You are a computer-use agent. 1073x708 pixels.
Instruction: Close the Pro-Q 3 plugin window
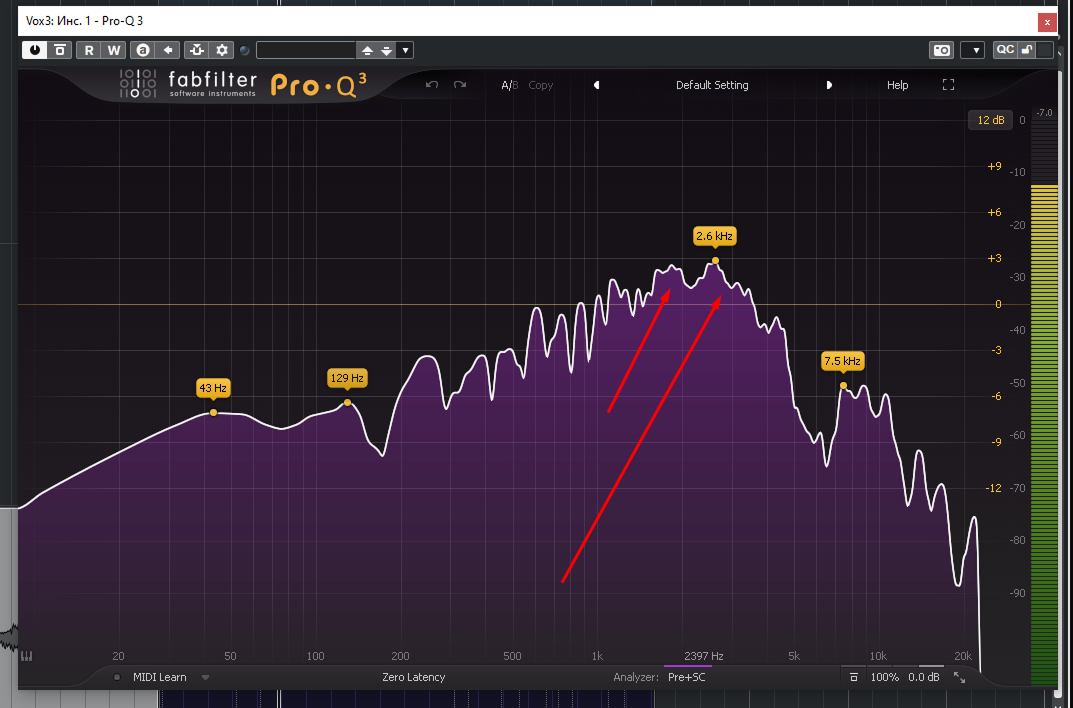tap(1047, 22)
